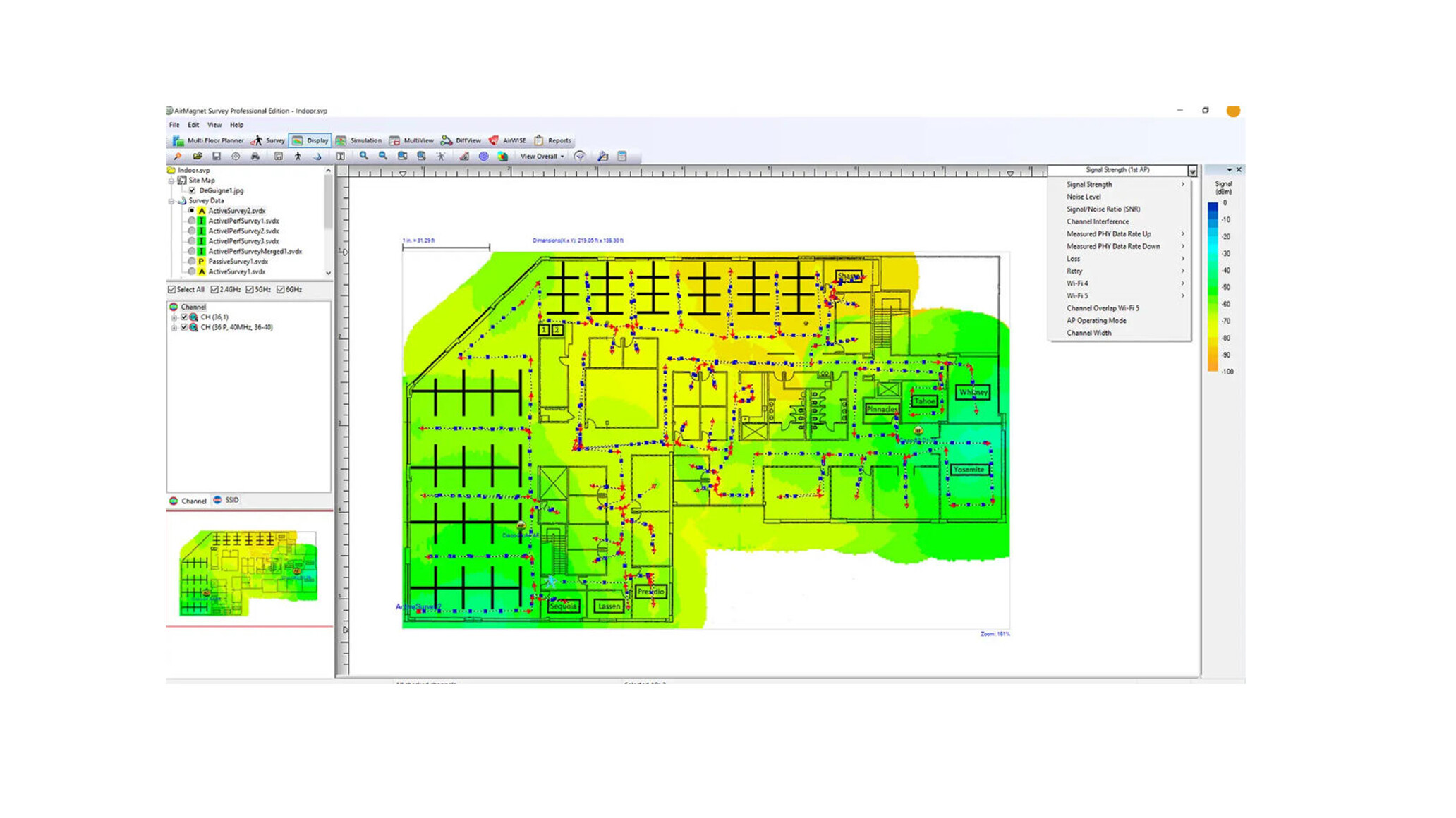Screen dimensions: 1456x818
Task: Open the AirWISE view
Action: 507,140
